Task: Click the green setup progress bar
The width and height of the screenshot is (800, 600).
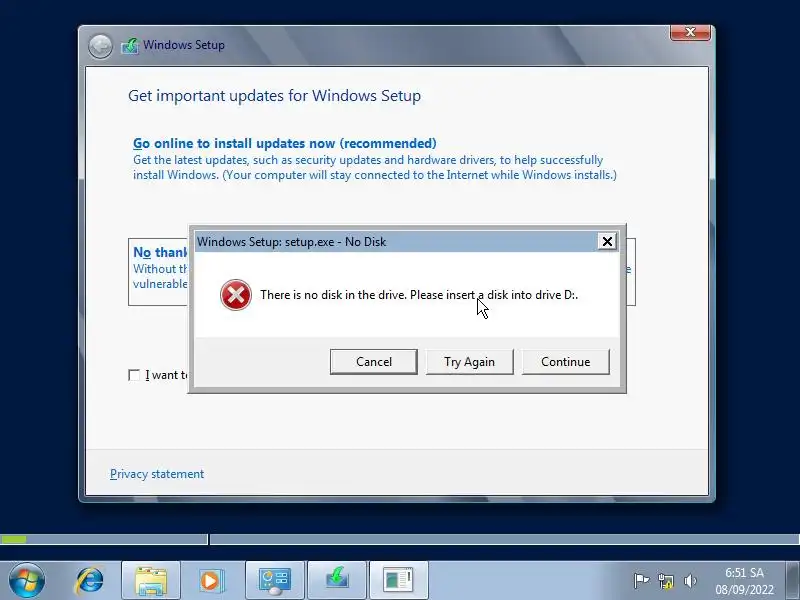Action: (x=14, y=539)
